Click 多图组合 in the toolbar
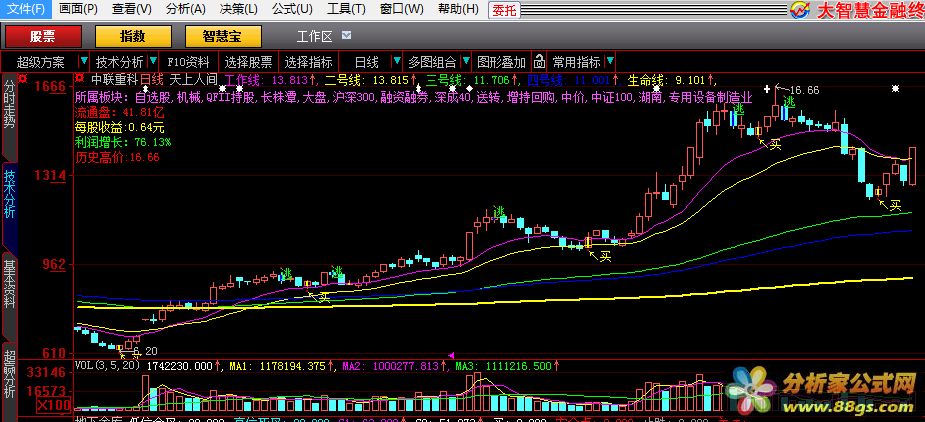Image resolution: width=925 pixels, height=422 pixels. click(x=432, y=62)
